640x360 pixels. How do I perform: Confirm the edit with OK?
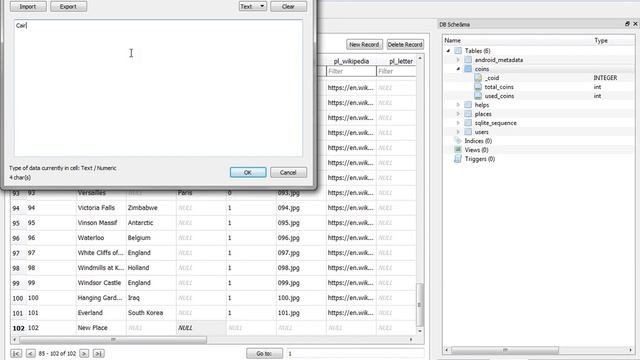coord(248,172)
